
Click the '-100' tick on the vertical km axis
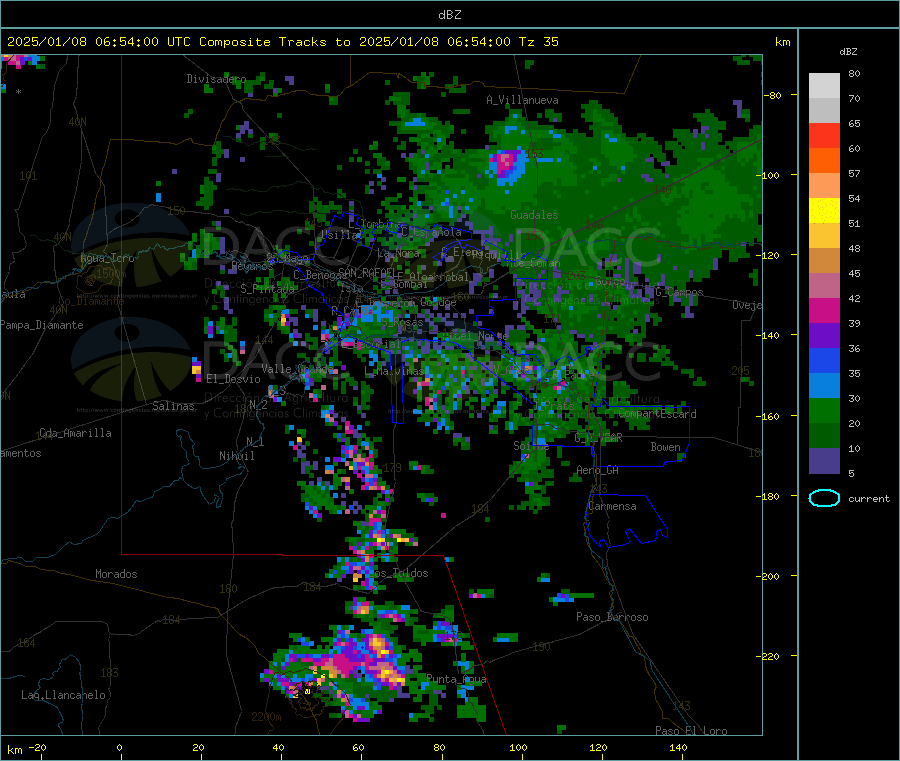(x=769, y=175)
